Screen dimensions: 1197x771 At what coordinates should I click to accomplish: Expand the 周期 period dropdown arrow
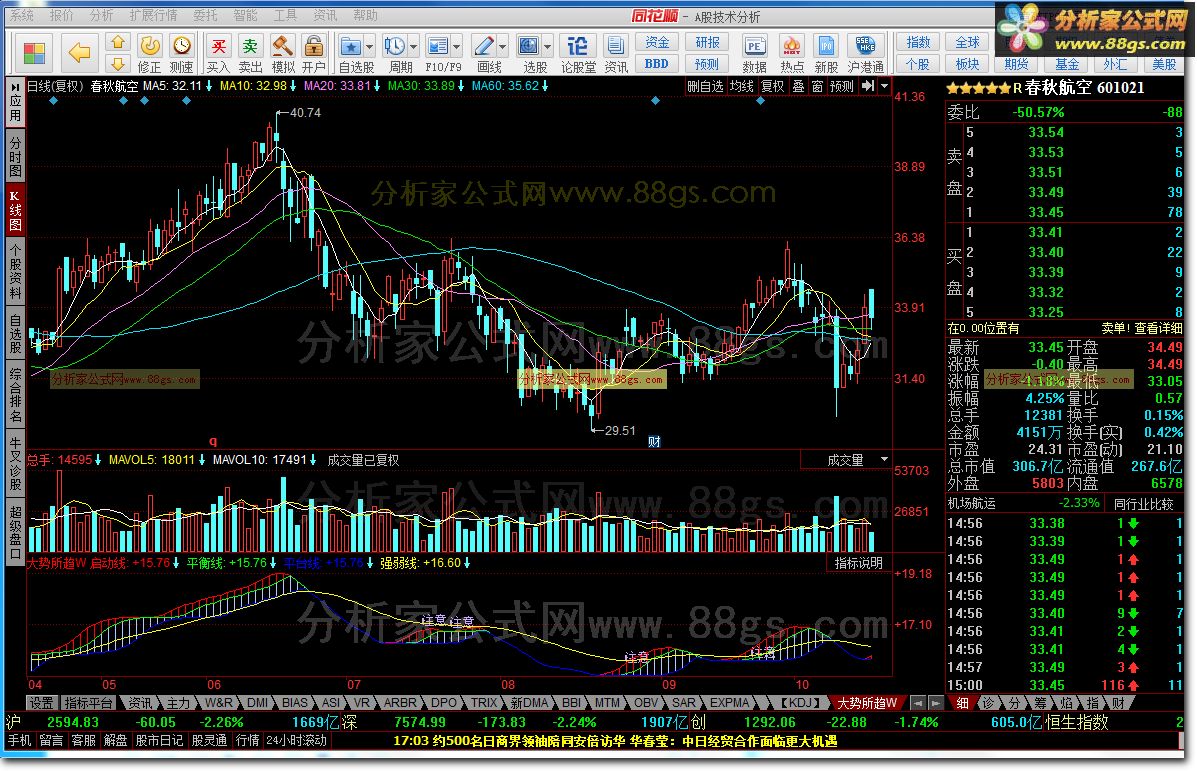tap(413, 47)
